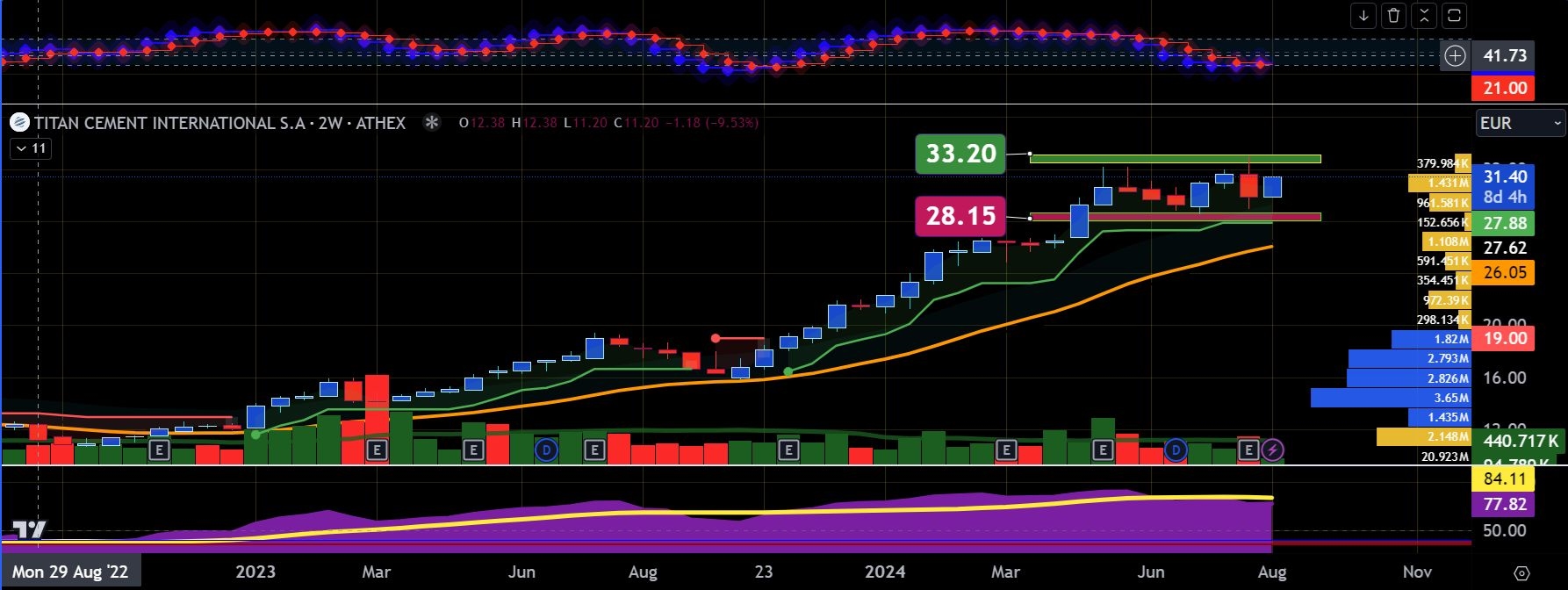Viewport: 1568px width, 590px height.
Task: Maximize the indicator pane
Action: coord(1454,16)
